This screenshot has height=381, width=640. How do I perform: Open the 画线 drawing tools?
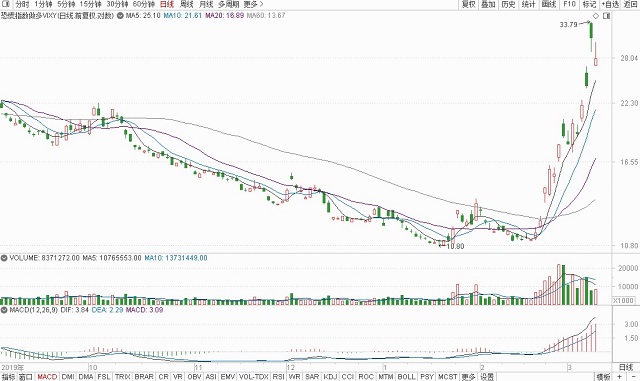click(549, 4)
